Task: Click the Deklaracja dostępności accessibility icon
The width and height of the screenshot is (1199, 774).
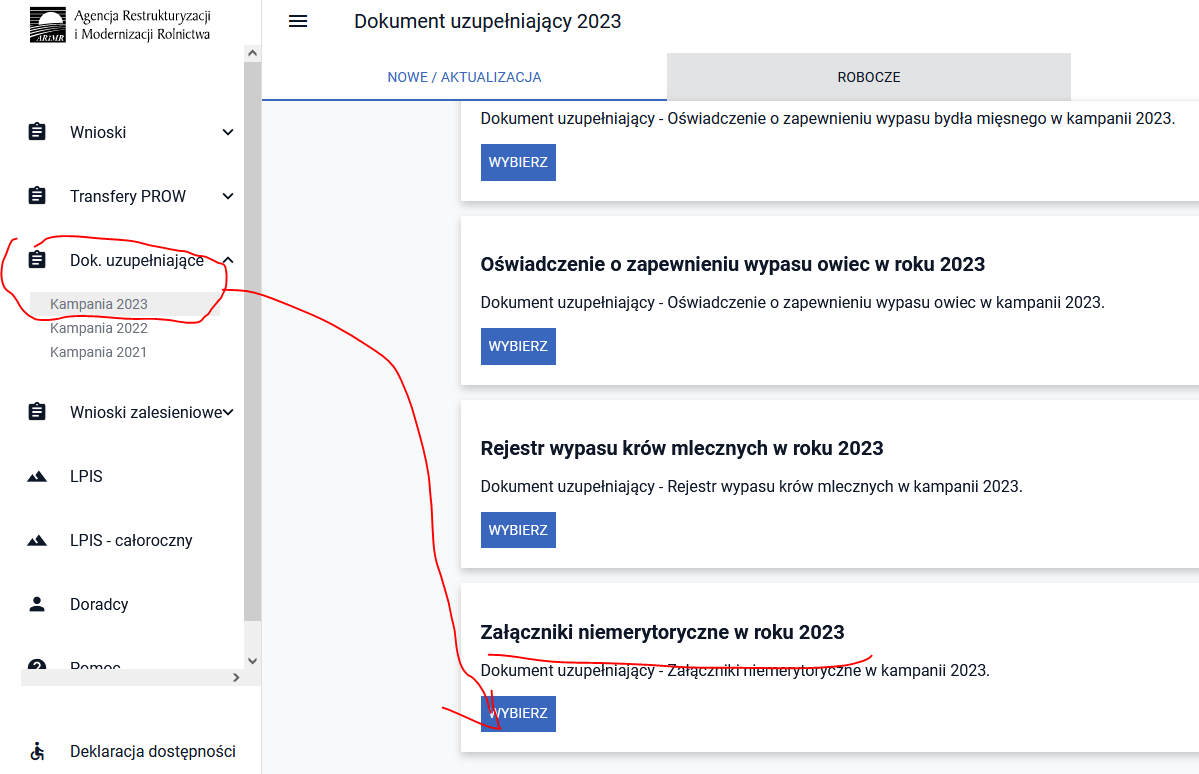Action: pos(37,751)
